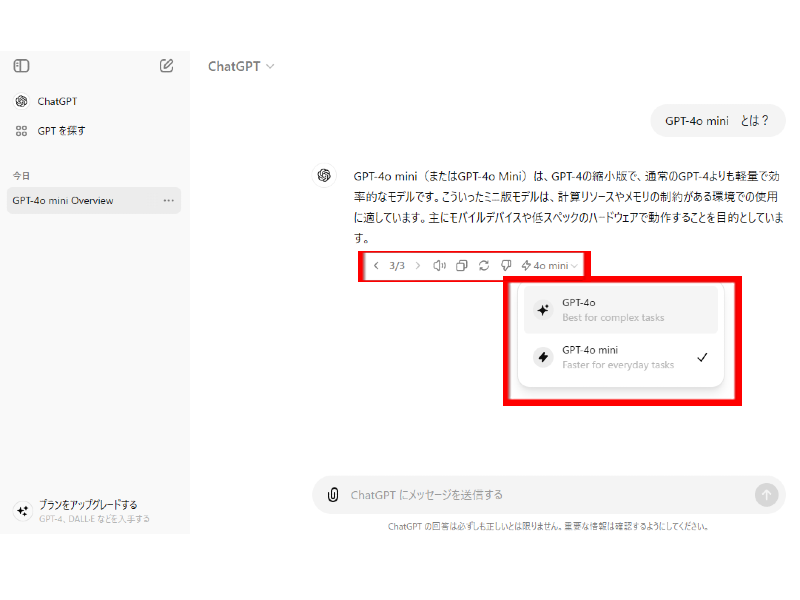Screen dimensions: 800x600
Task: Start a new chat with the compose icon
Action: (x=167, y=66)
